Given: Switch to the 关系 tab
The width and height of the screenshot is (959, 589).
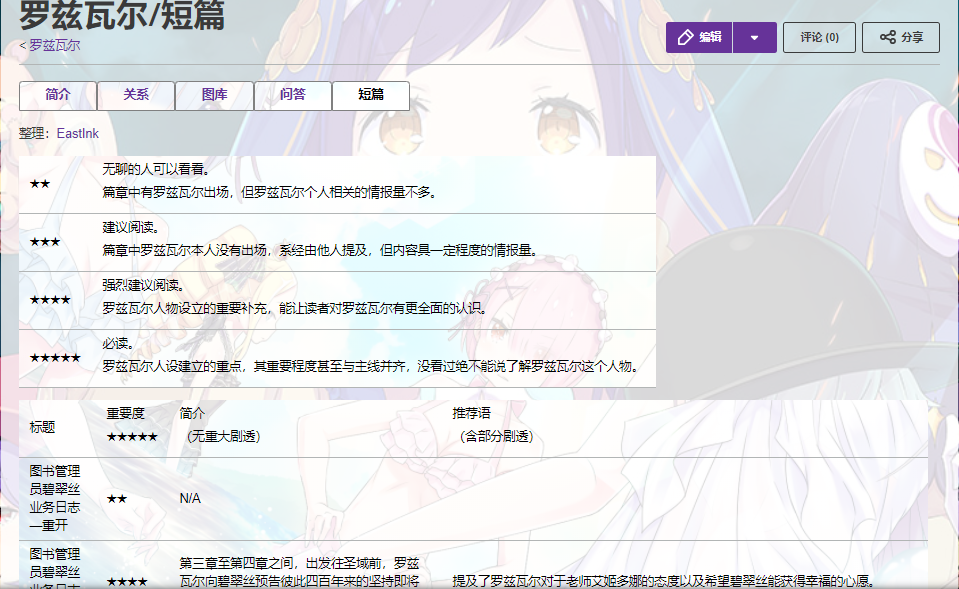Looking at the screenshot, I should coord(136,95).
